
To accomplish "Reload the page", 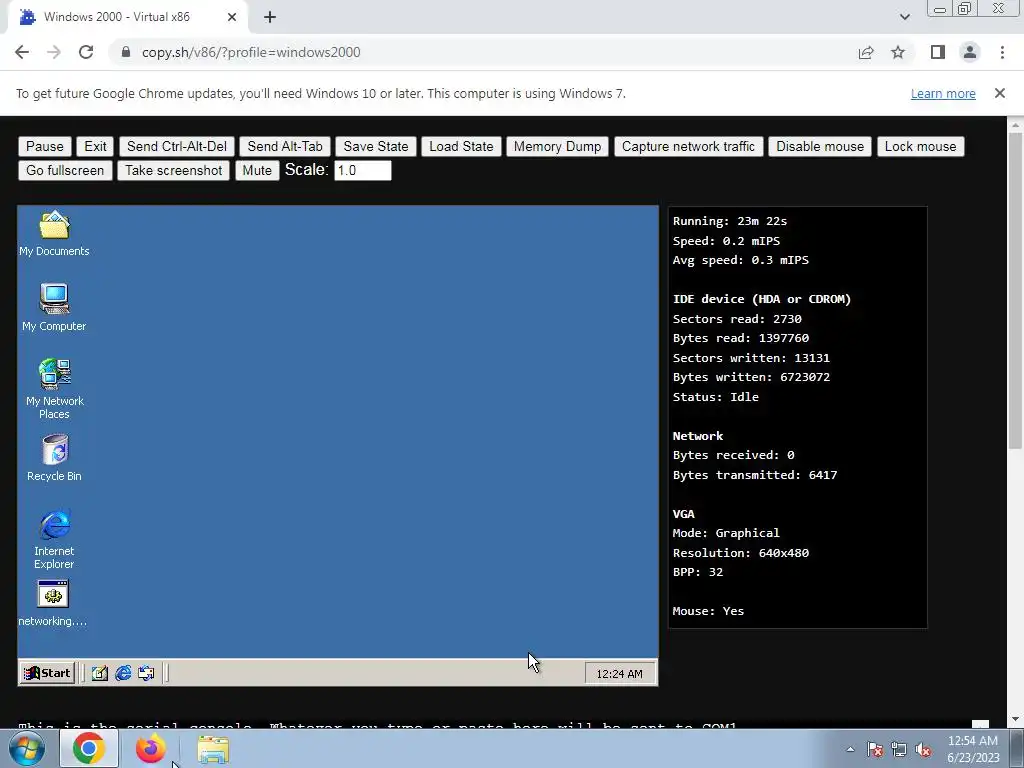I will pos(86,52).
